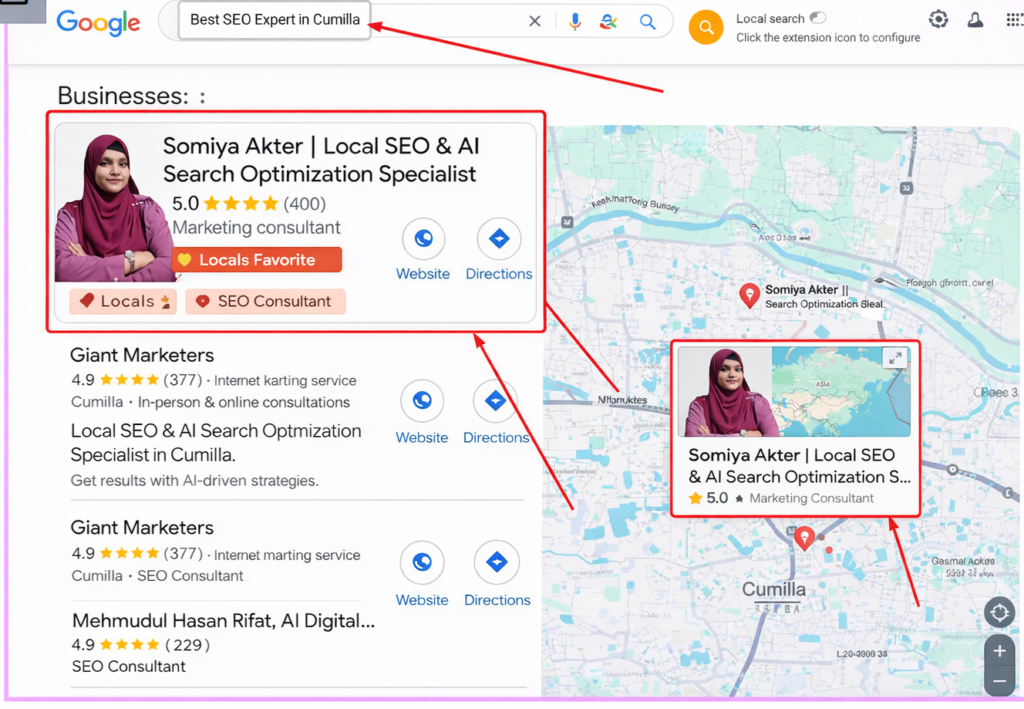Open Mehmudul Hasan Rifat business listing
1024x709 pixels.
pyautogui.click(x=223, y=621)
